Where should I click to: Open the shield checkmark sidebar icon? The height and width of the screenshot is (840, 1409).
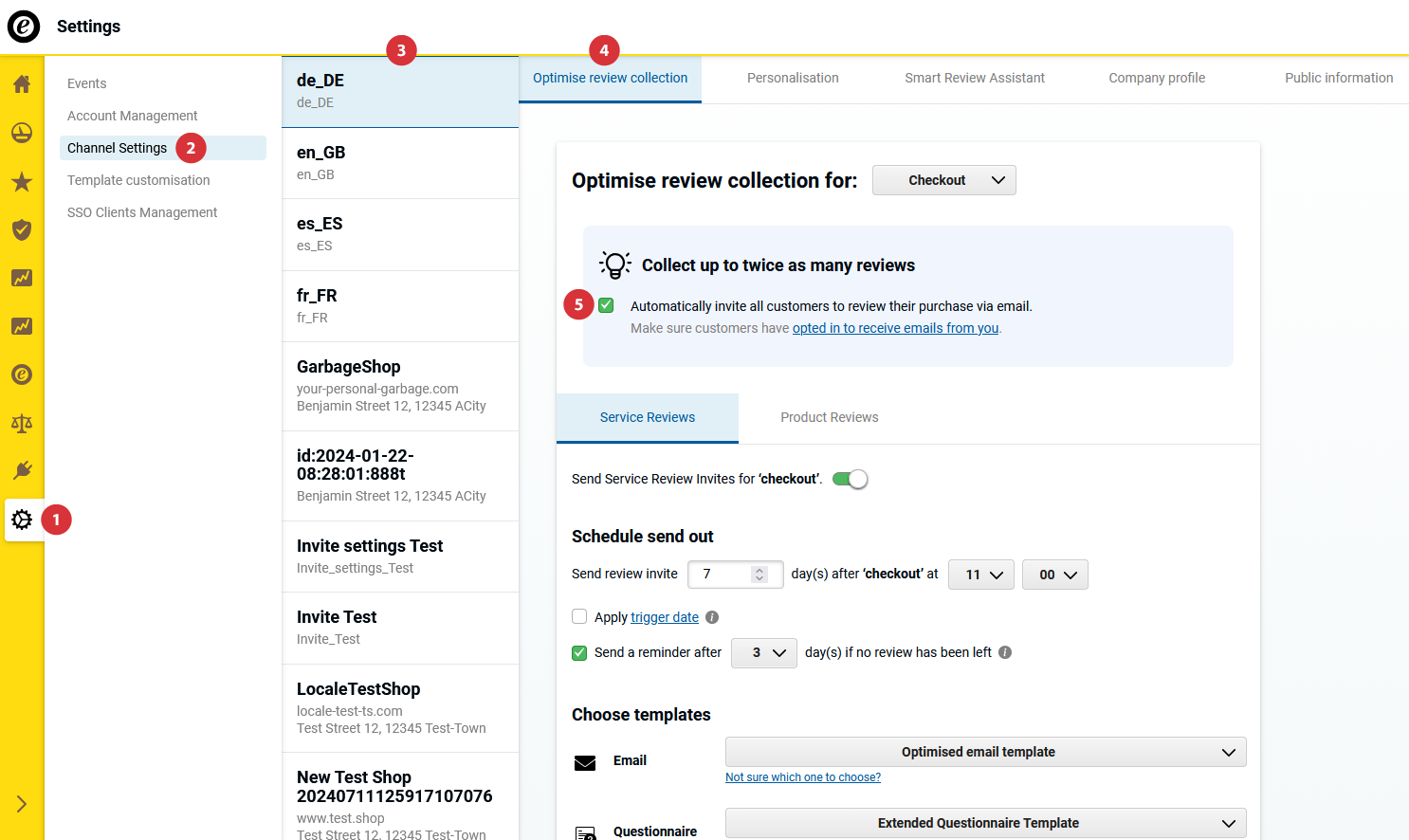22,230
